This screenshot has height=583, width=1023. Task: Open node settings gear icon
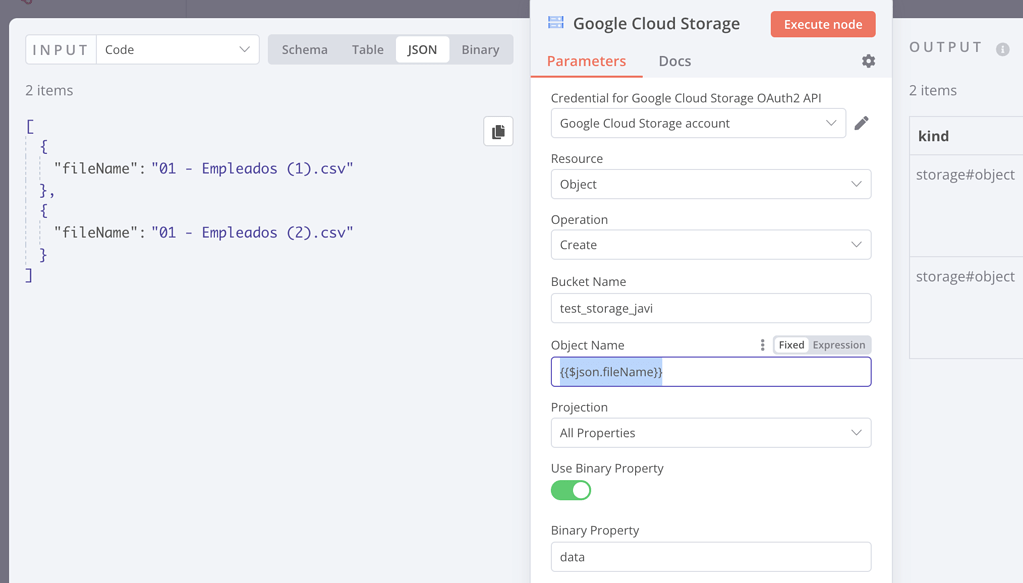868,61
